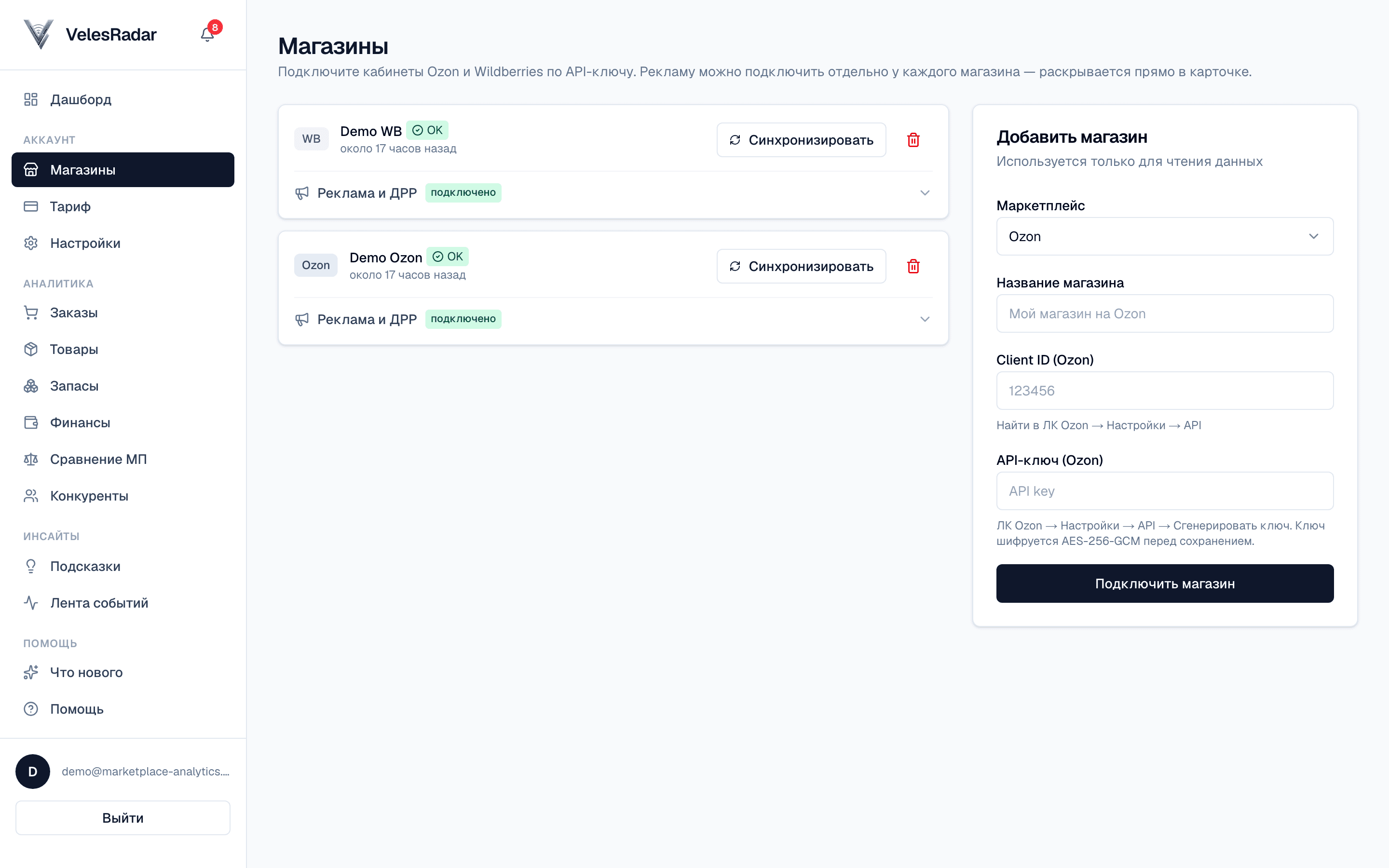This screenshot has height=868, width=1389.
Task: Click the Запасы boxes icon
Action: point(31,386)
